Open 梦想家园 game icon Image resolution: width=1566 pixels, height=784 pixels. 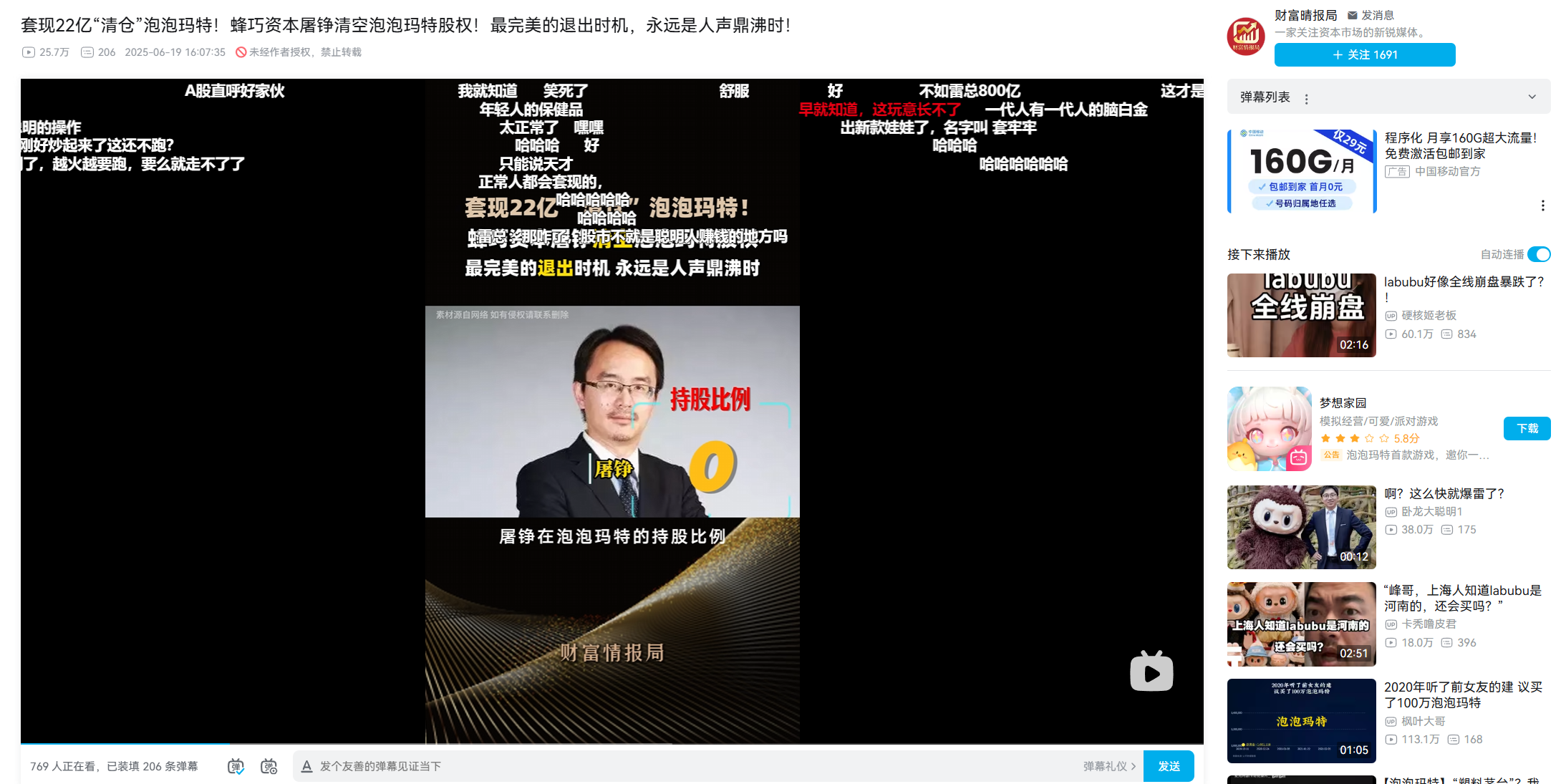(1269, 429)
